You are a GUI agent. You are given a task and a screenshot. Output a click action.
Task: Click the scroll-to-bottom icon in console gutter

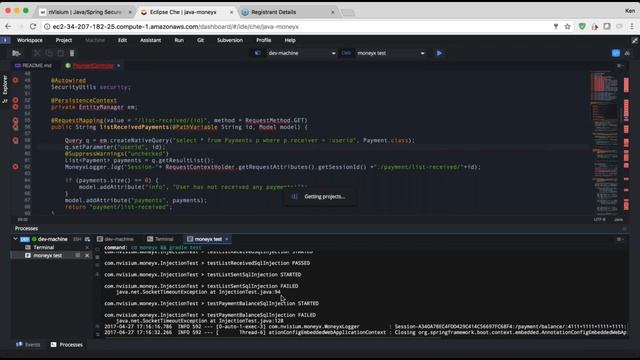click(x=97, y=334)
